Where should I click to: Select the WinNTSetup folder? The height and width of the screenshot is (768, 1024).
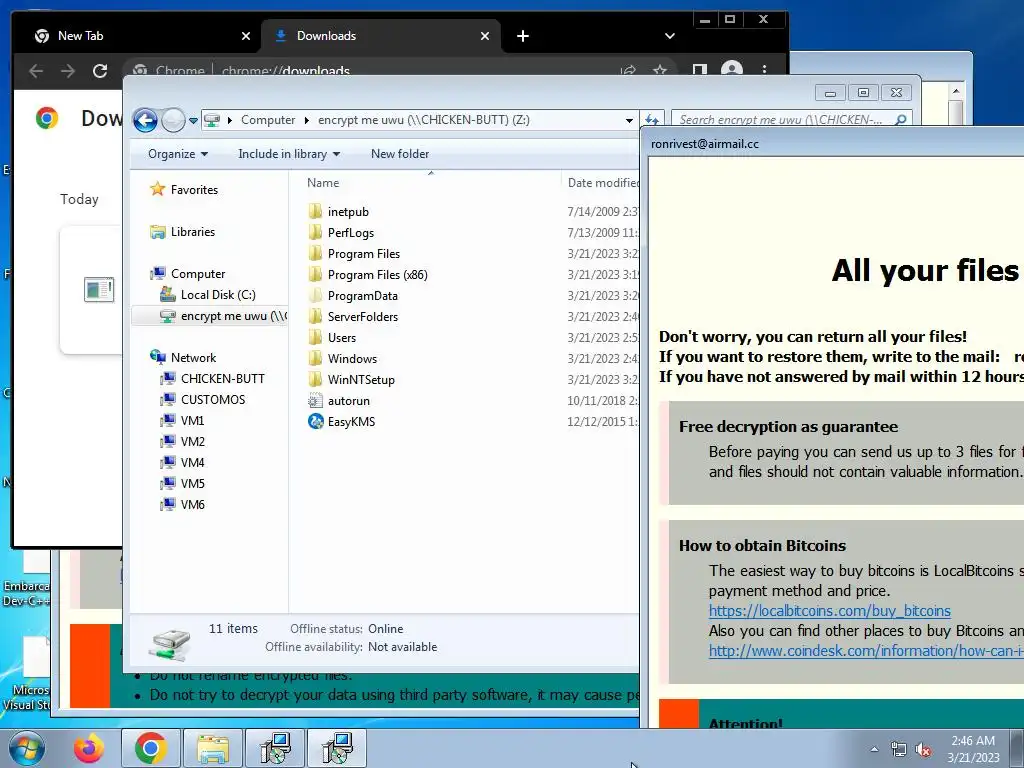click(351, 379)
